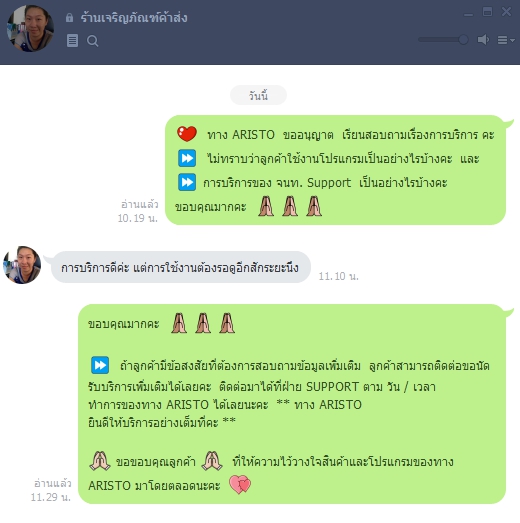Click the วันนี้ date pill
Viewport: 520px width, 523px height.
coord(258,95)
